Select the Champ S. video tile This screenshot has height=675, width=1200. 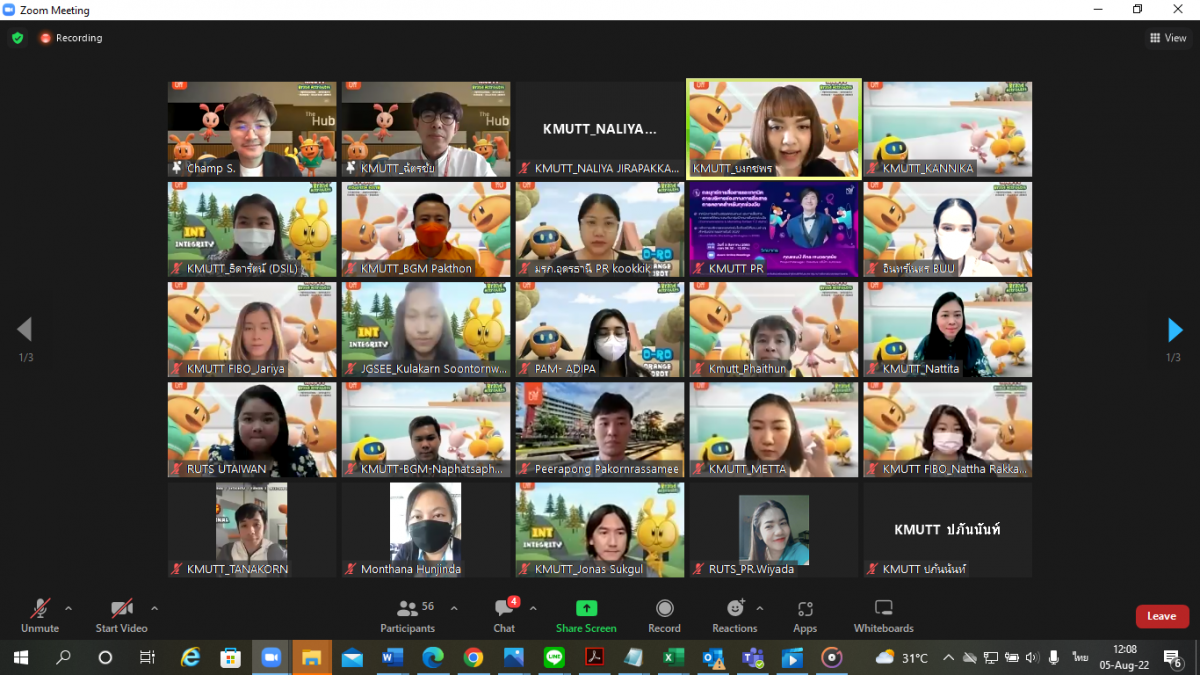point(252,129)
